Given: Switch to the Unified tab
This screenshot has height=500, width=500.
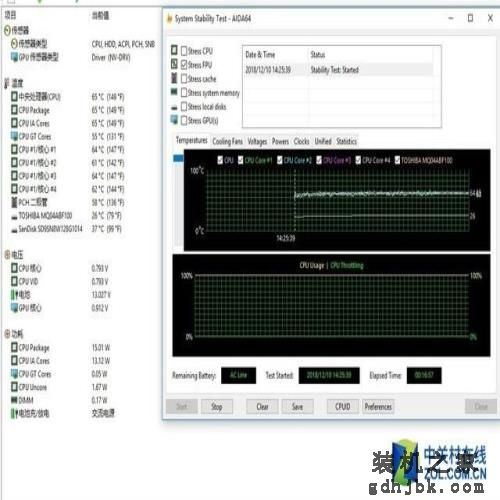Looking at the screenshot, I should pyautogui.click(x=323, y=142).
